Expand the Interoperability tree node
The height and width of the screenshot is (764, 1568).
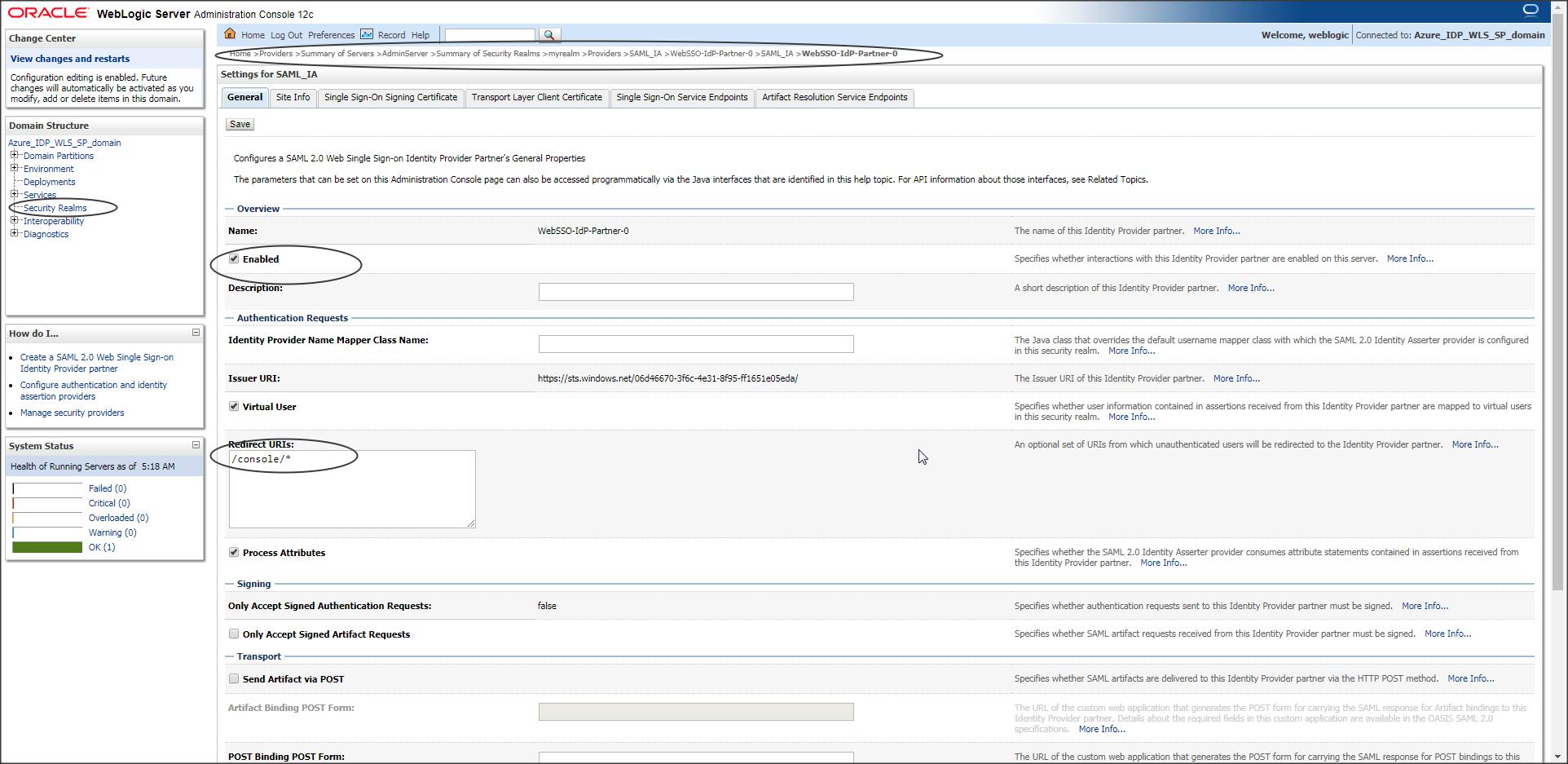14,220
